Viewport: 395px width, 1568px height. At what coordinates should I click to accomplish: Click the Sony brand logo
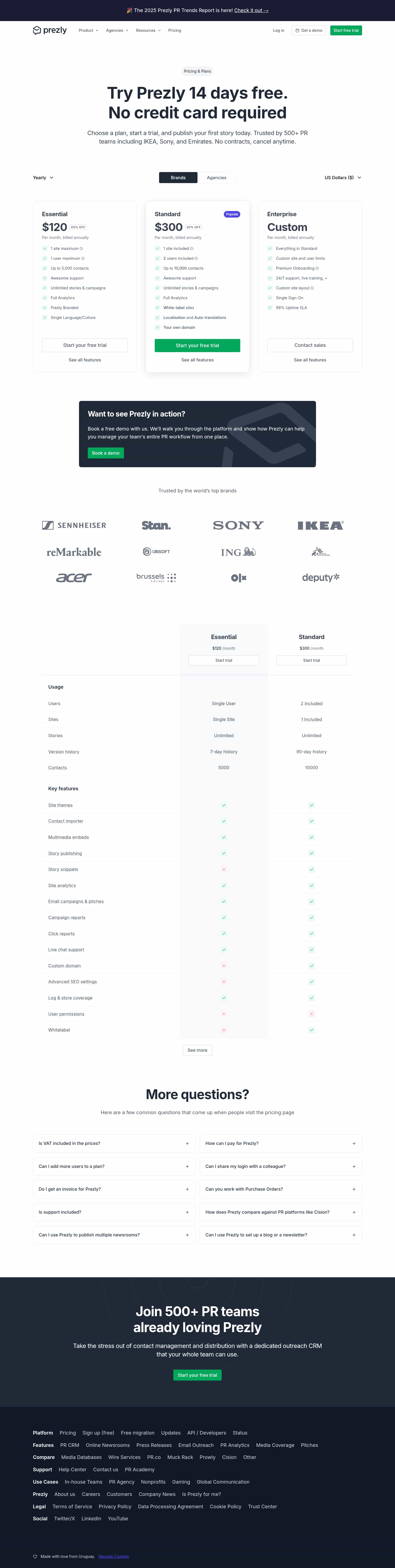(238, 525)
